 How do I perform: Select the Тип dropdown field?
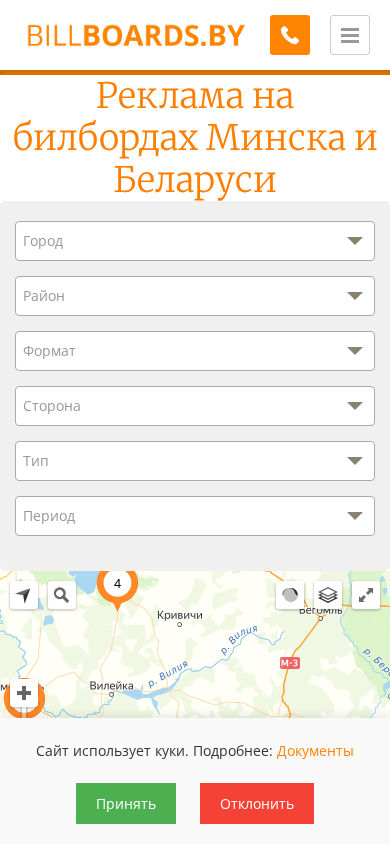pyautogui.click(x=195, y=461)
